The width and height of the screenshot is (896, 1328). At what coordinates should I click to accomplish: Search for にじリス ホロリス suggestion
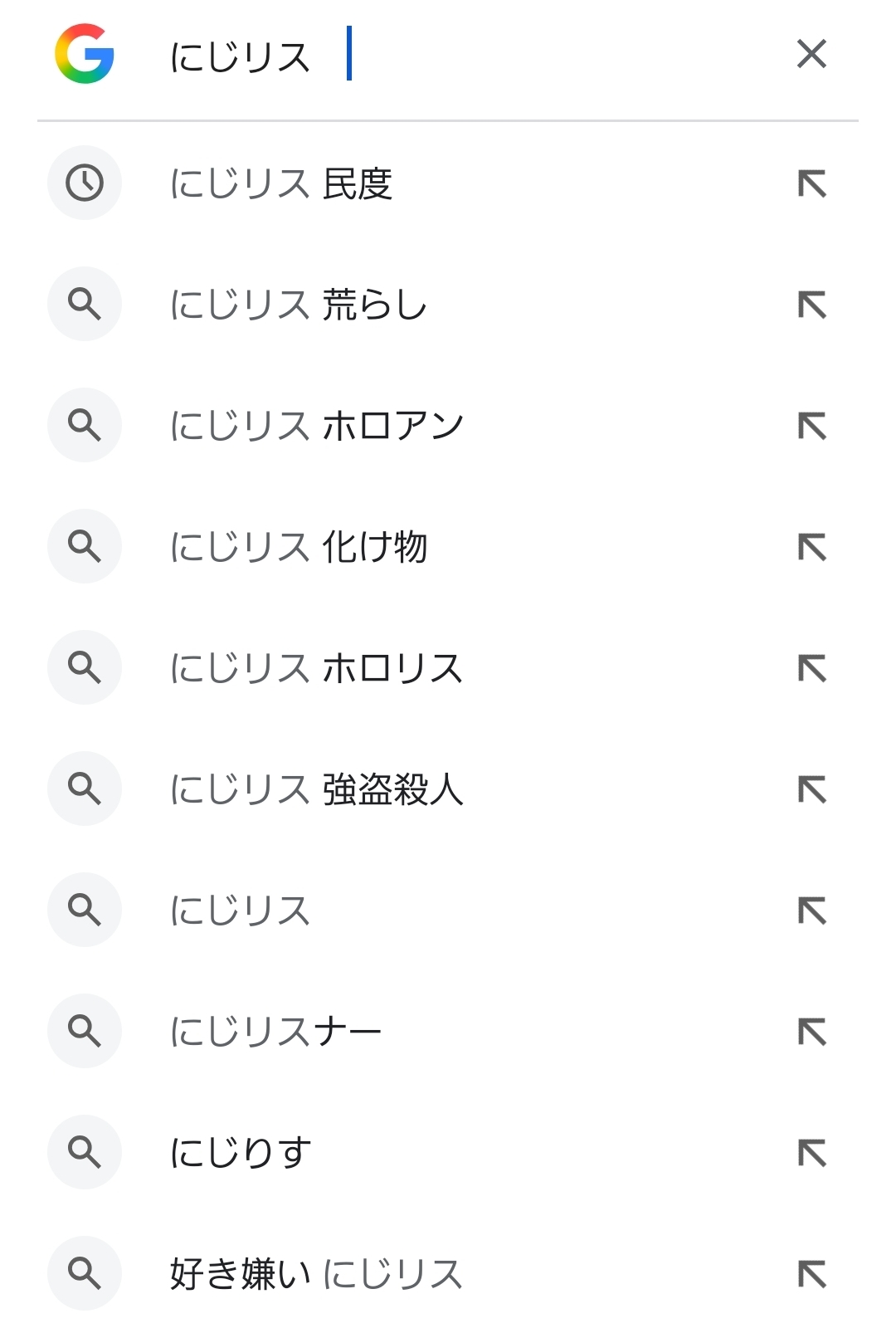coord(316,668)
